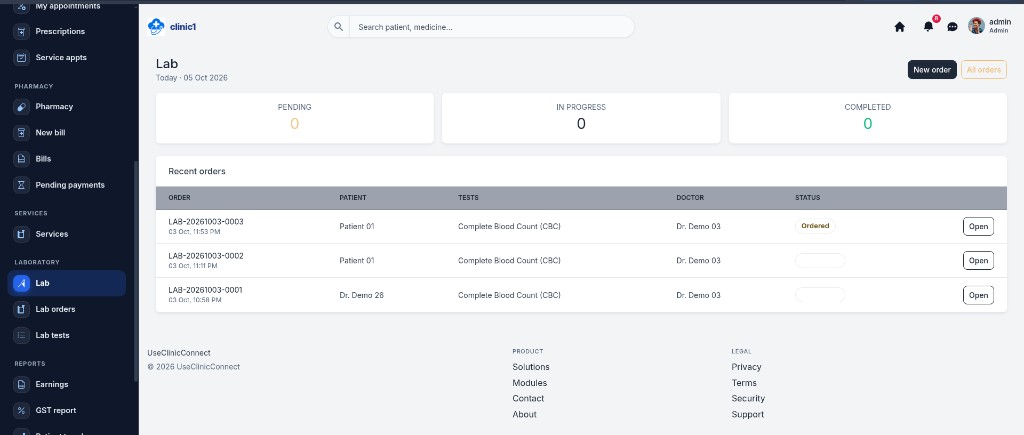Click the Pharmacy pill icon
Image resolution: width=1024 pixels, height=435 pixels.
22,106
